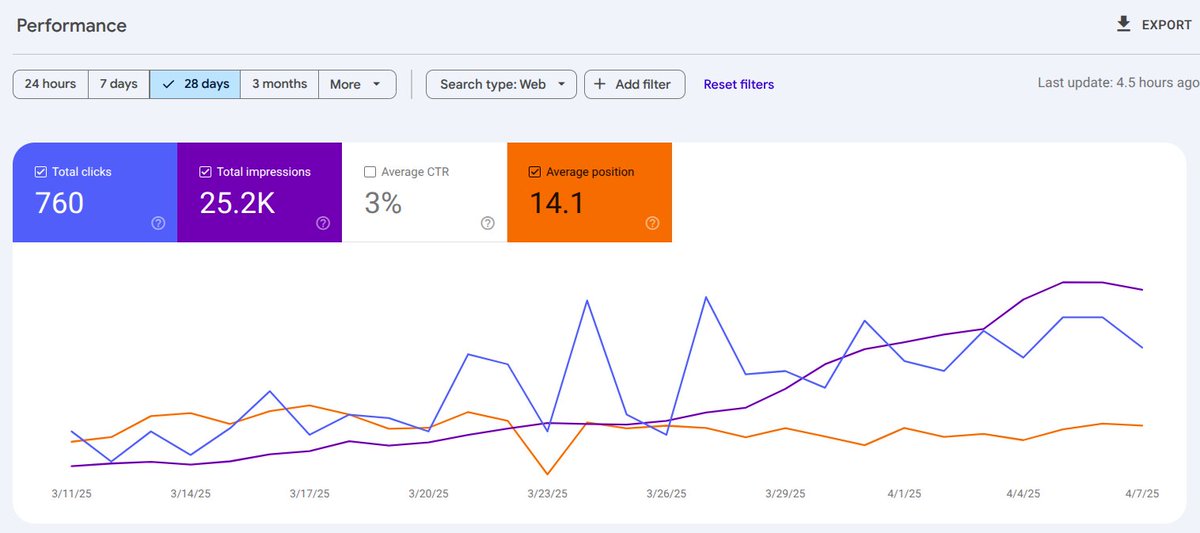
Task: Open help icon on Average position card
Action: [652, 223]
